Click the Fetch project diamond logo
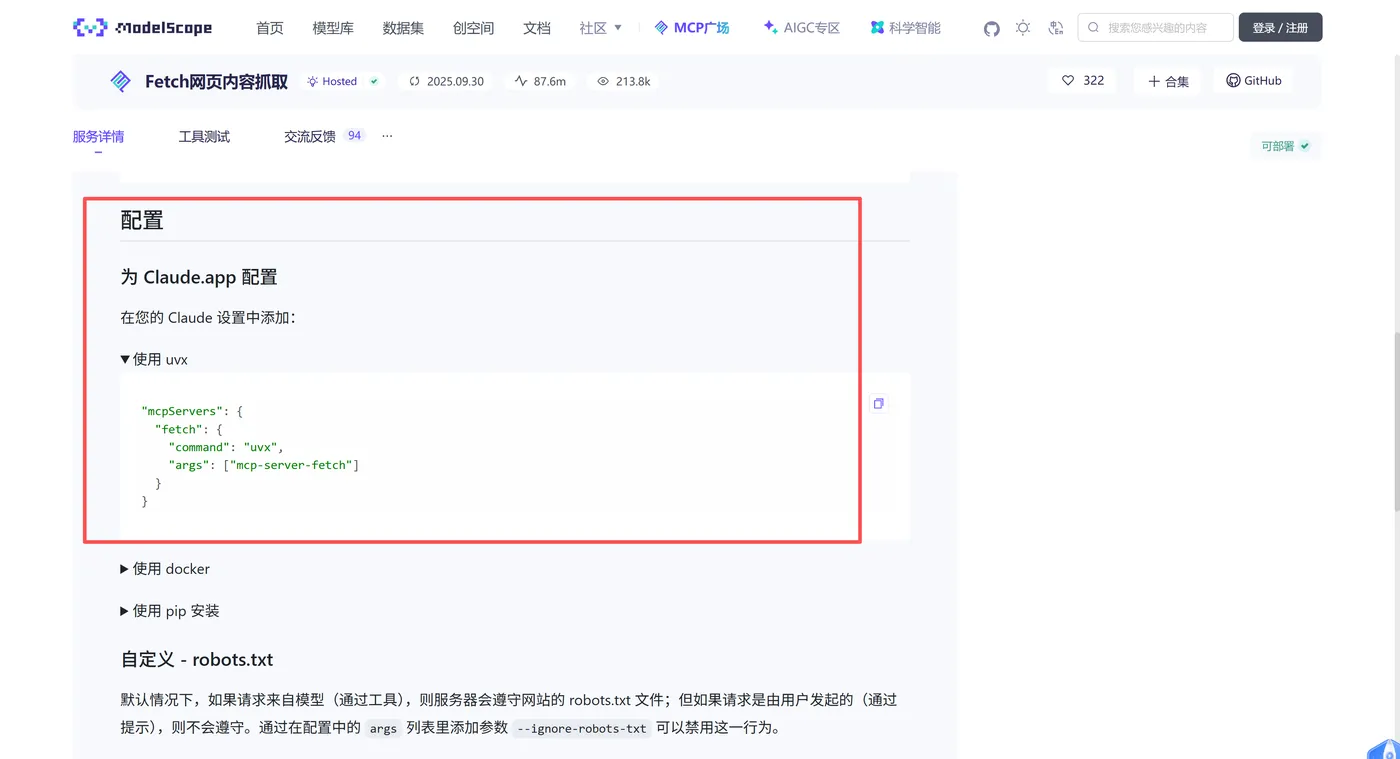The image size is (1400, 759). coord(119,80)
